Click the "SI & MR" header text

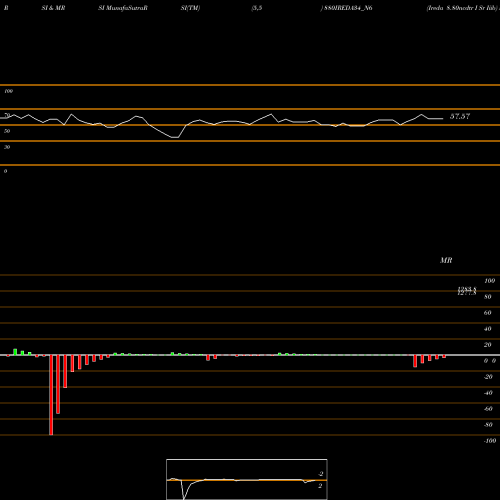coord(53,8)
